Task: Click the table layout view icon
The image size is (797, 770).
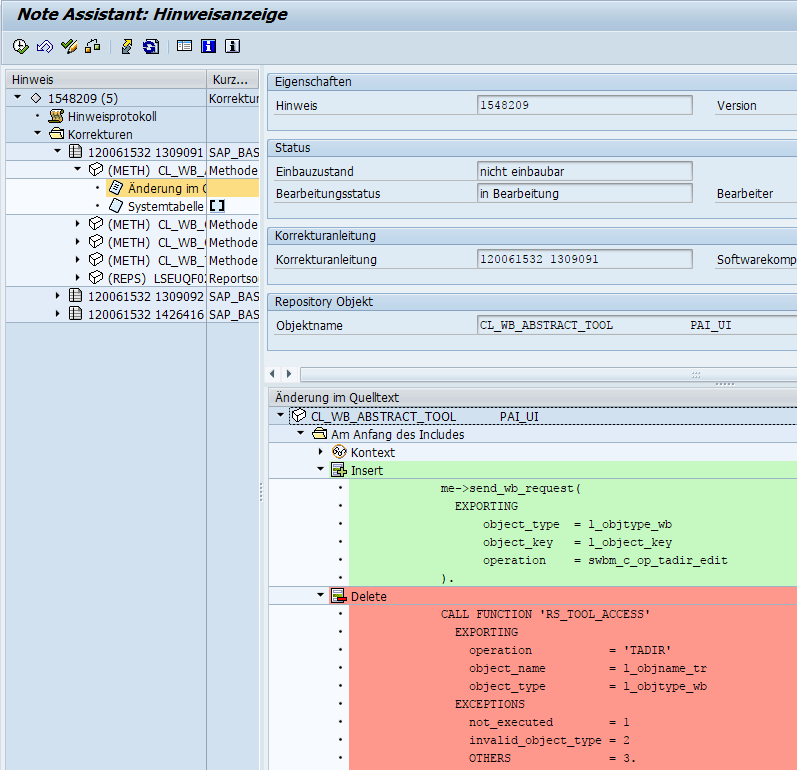Action: (184, 46)
